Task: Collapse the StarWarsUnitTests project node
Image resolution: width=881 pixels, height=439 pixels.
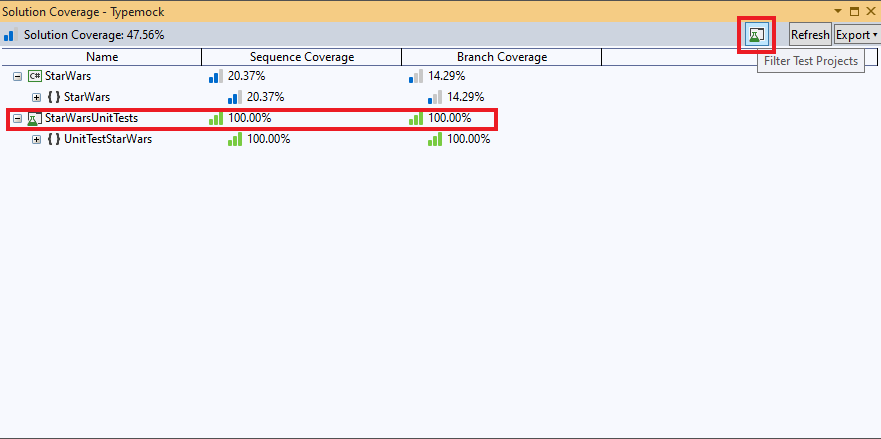Action: (x=17, y=118)
